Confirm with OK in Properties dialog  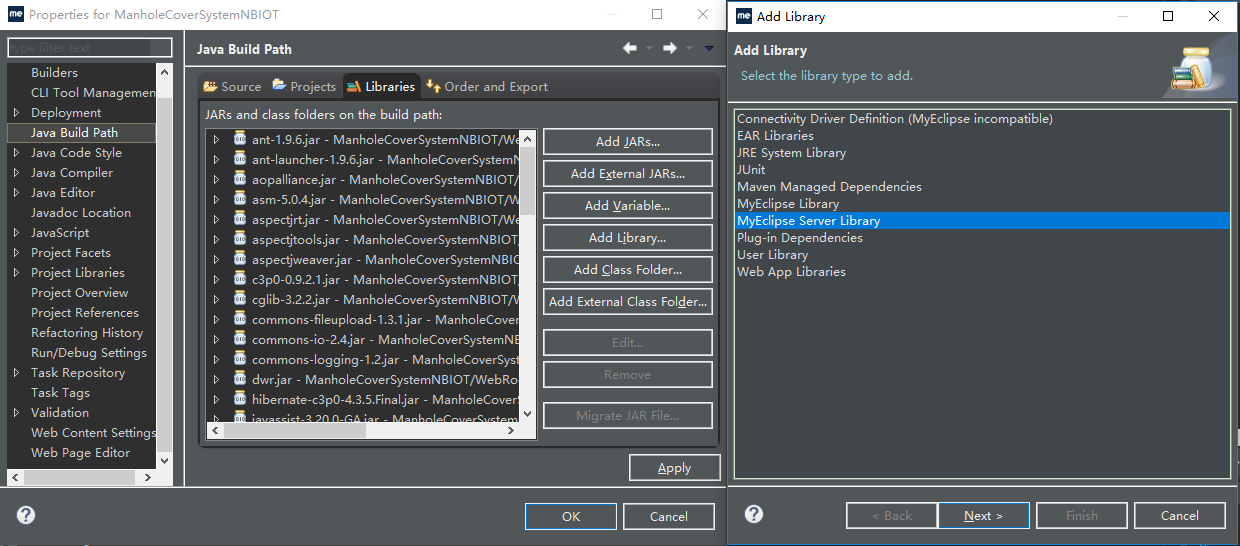click(x=570, y=516)
